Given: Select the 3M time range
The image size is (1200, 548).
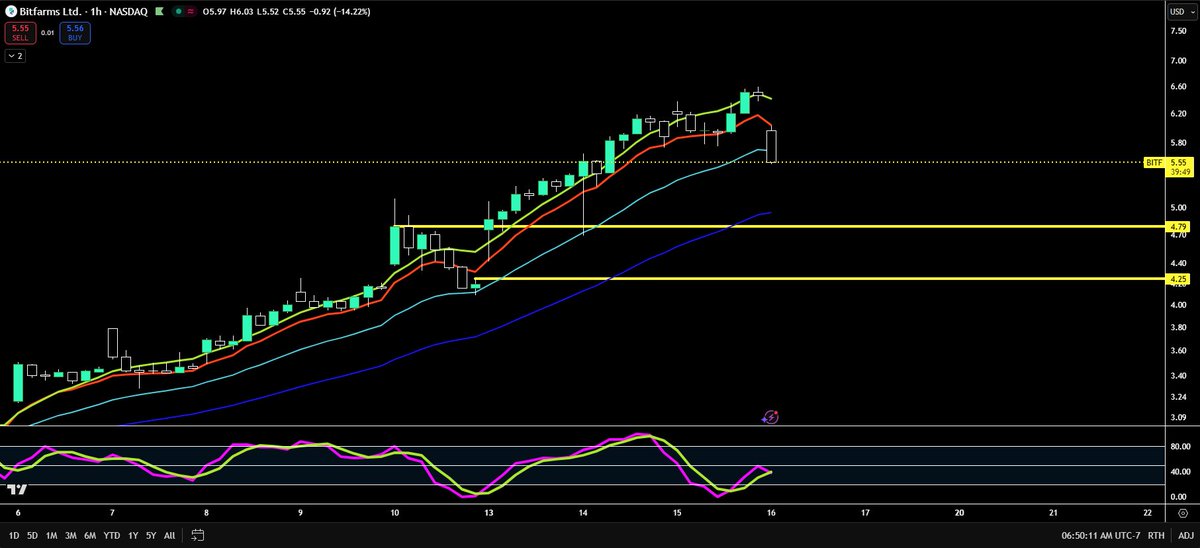Looking at the screenshot, I should pyautogui.click(x=71, y=535).
